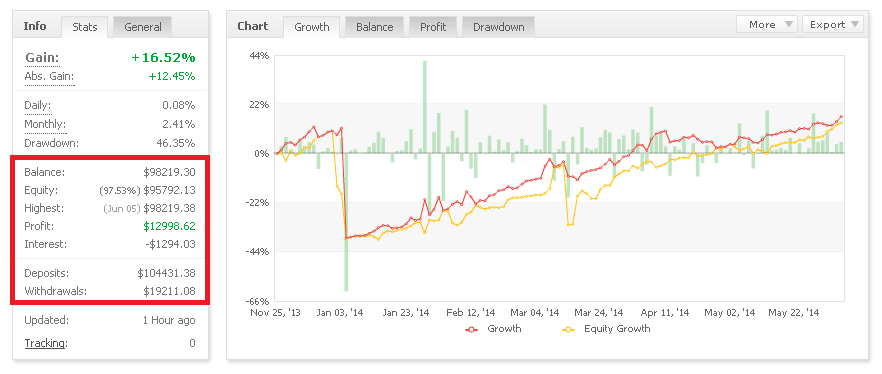Screen dimensions: 882x374
Task: Click the Tracking link
Action: [x=46, y=343]
